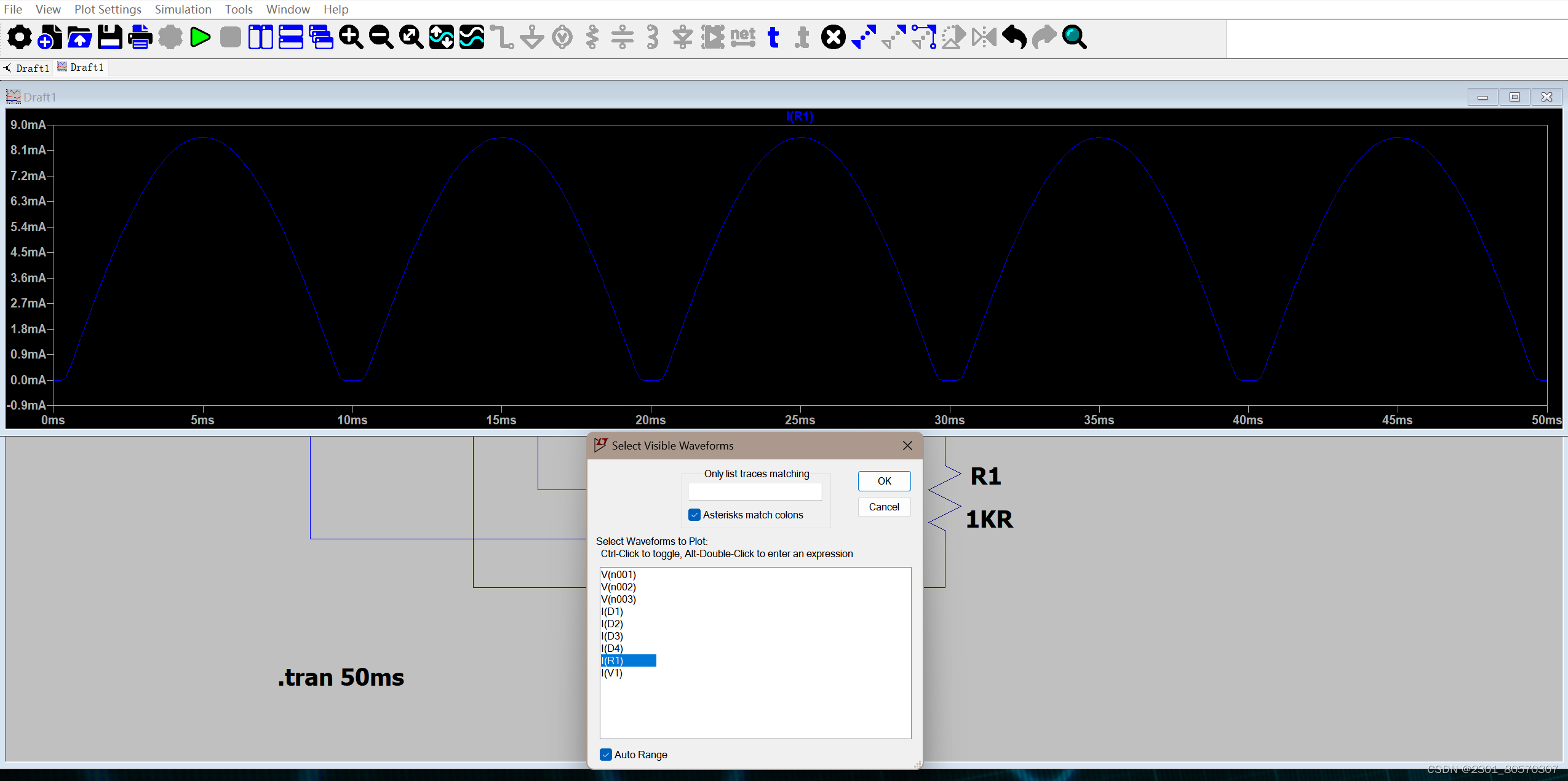
Task: Click the Only list traces matching field
Action: pos(755,492)
